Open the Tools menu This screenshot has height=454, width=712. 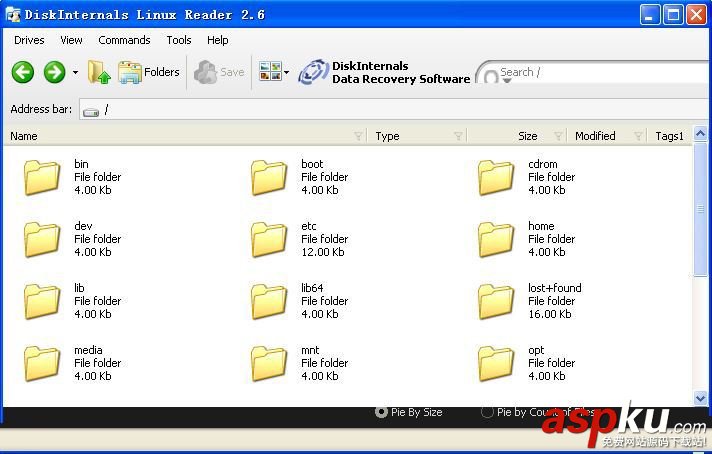click(x=178, y=40)
